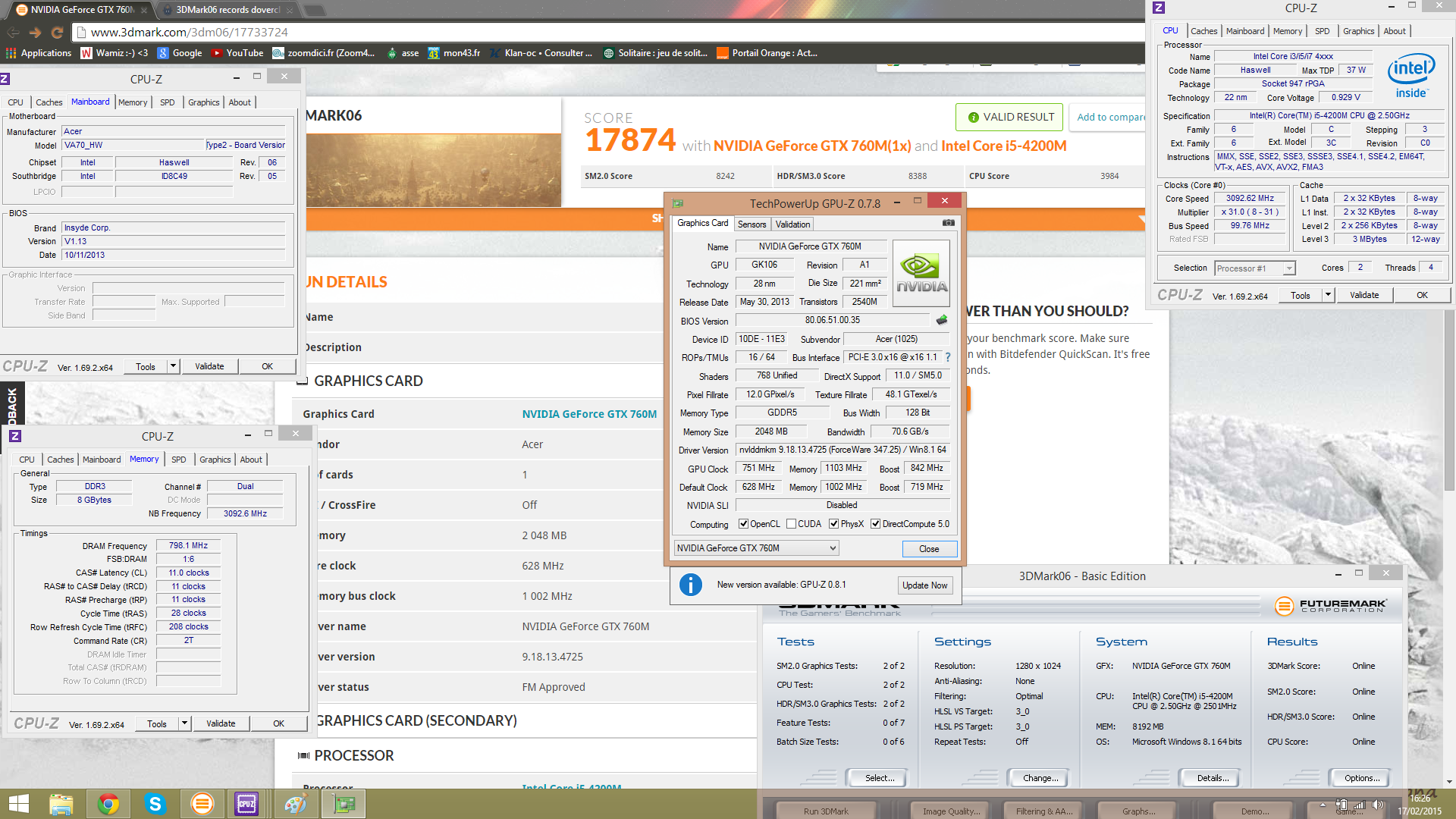Image resolution: width=1456 pixels, height=819 pixels.
Task: Click the NVIDIA logo in GPU-Z
Action: (921, 274)
